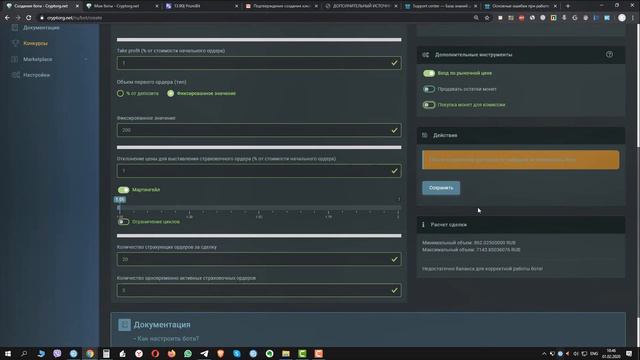Focus the safety orders per deal input
The height and width of the screenshot is (360, 640).
pyautogui.click(x=259, y=259)
